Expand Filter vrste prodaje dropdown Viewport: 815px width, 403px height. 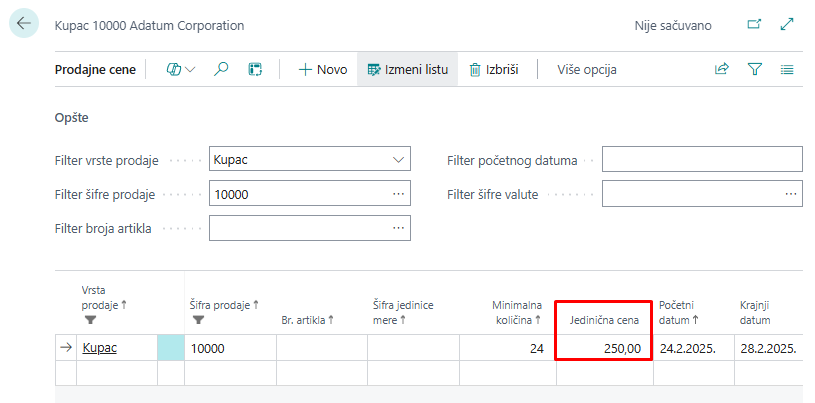click(x=397, y=160)
